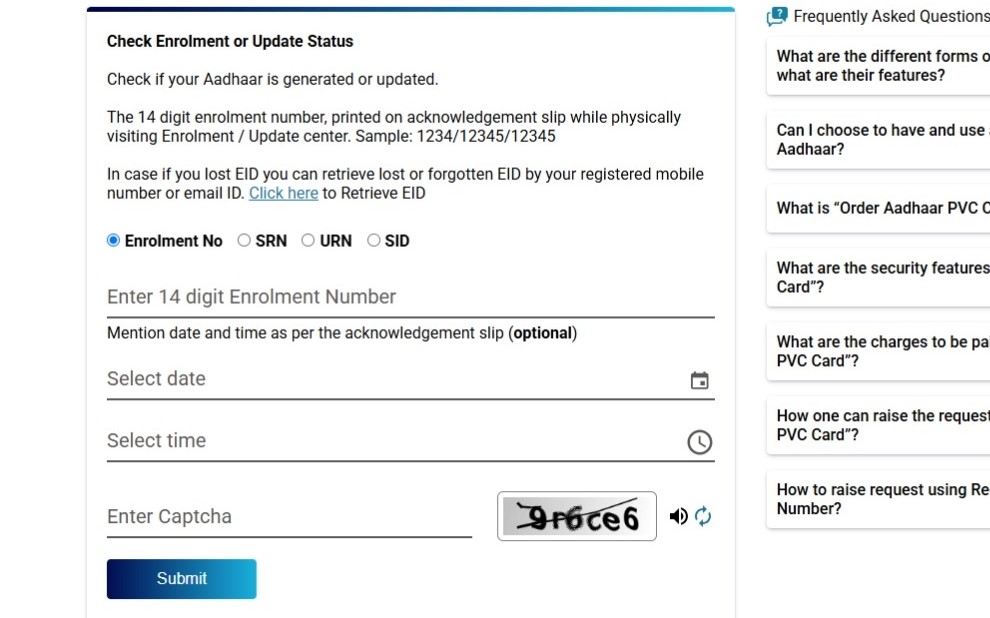
Task: Open the calendar date picker icon
Action: (x=699, y=380)
